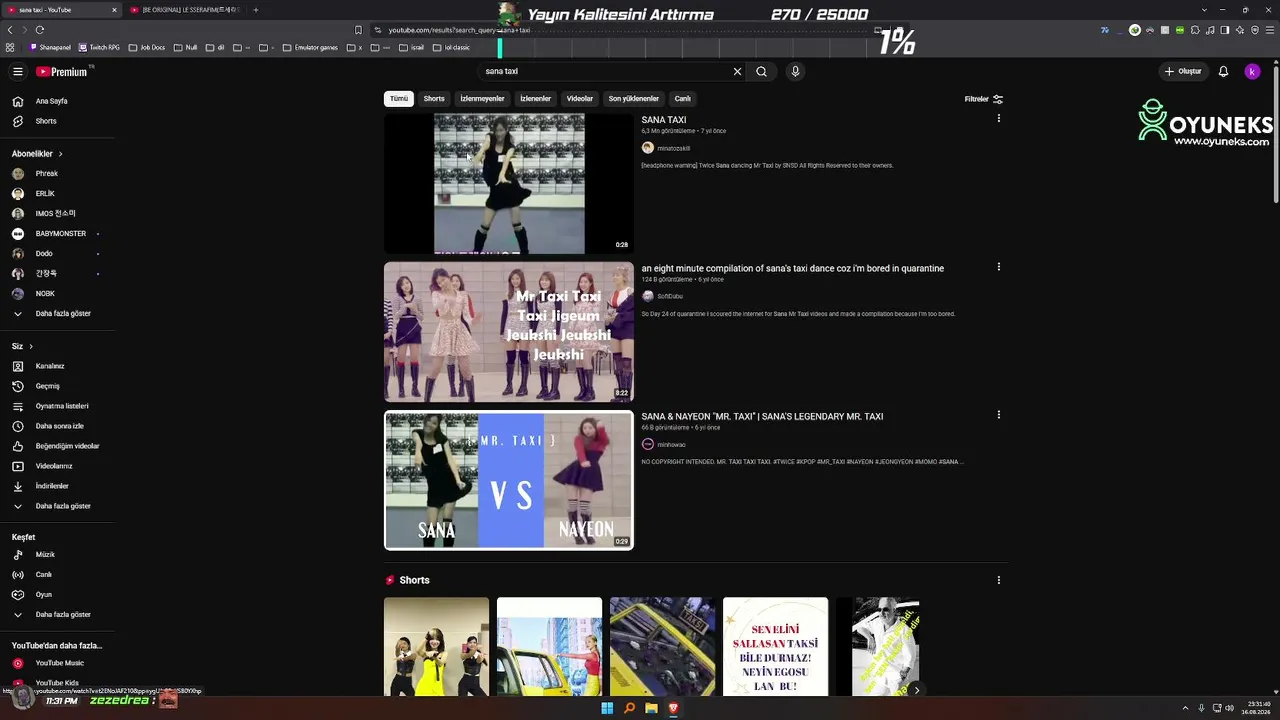
Task: Open browser tab list dropdown chevron
Action: click(x=1204, y=10)
